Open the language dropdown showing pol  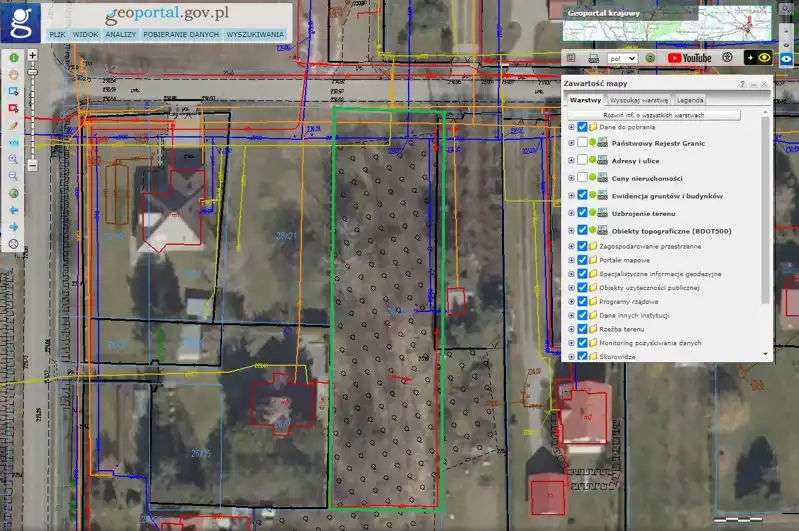point(623,58)
